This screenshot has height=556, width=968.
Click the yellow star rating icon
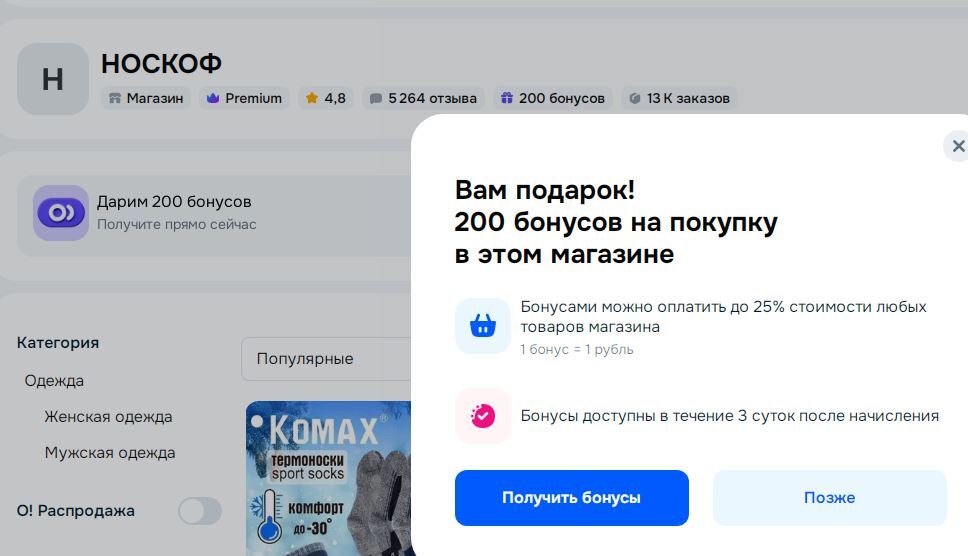pyautogui.click(x=312, y=98)
